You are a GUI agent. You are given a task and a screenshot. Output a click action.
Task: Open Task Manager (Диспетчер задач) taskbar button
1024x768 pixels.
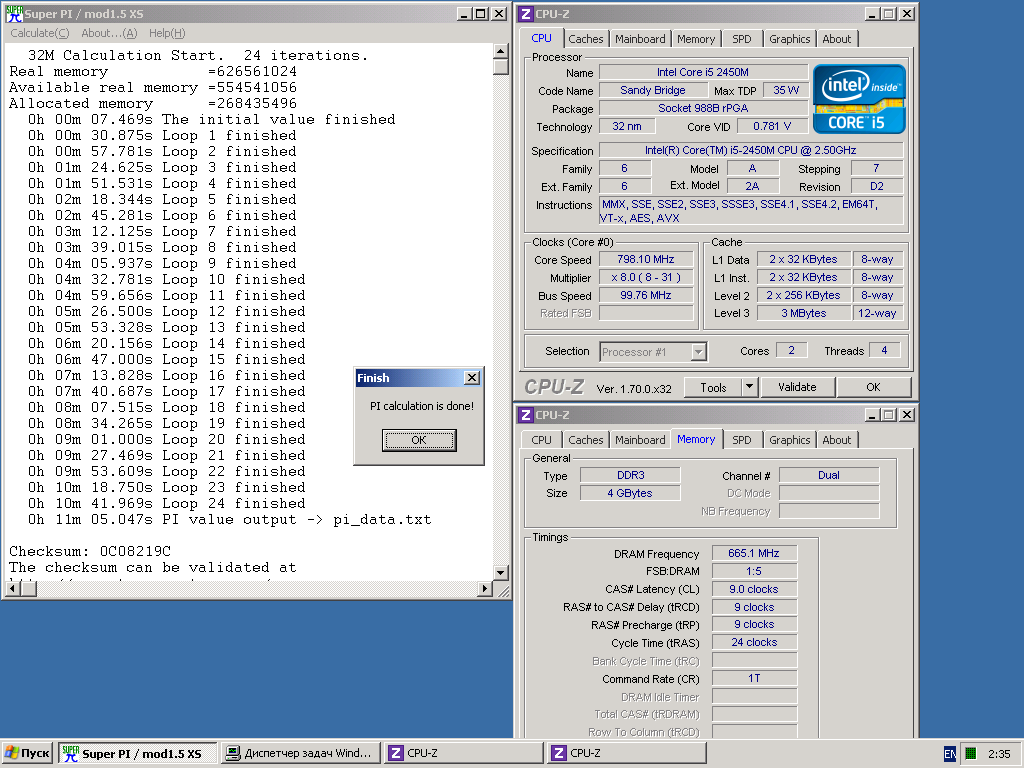click(300, 753)
